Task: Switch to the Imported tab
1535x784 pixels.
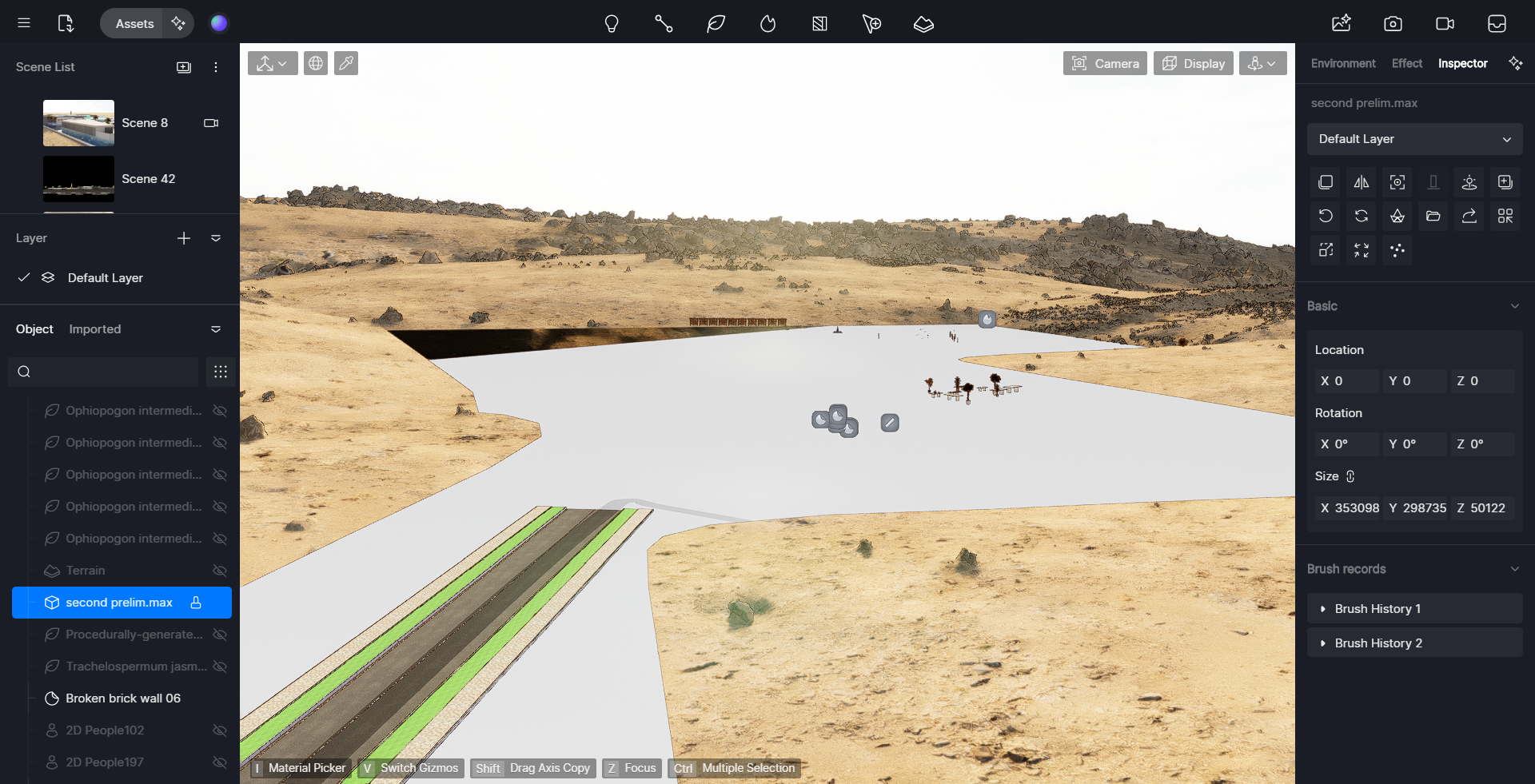Action: coord(95,329)
